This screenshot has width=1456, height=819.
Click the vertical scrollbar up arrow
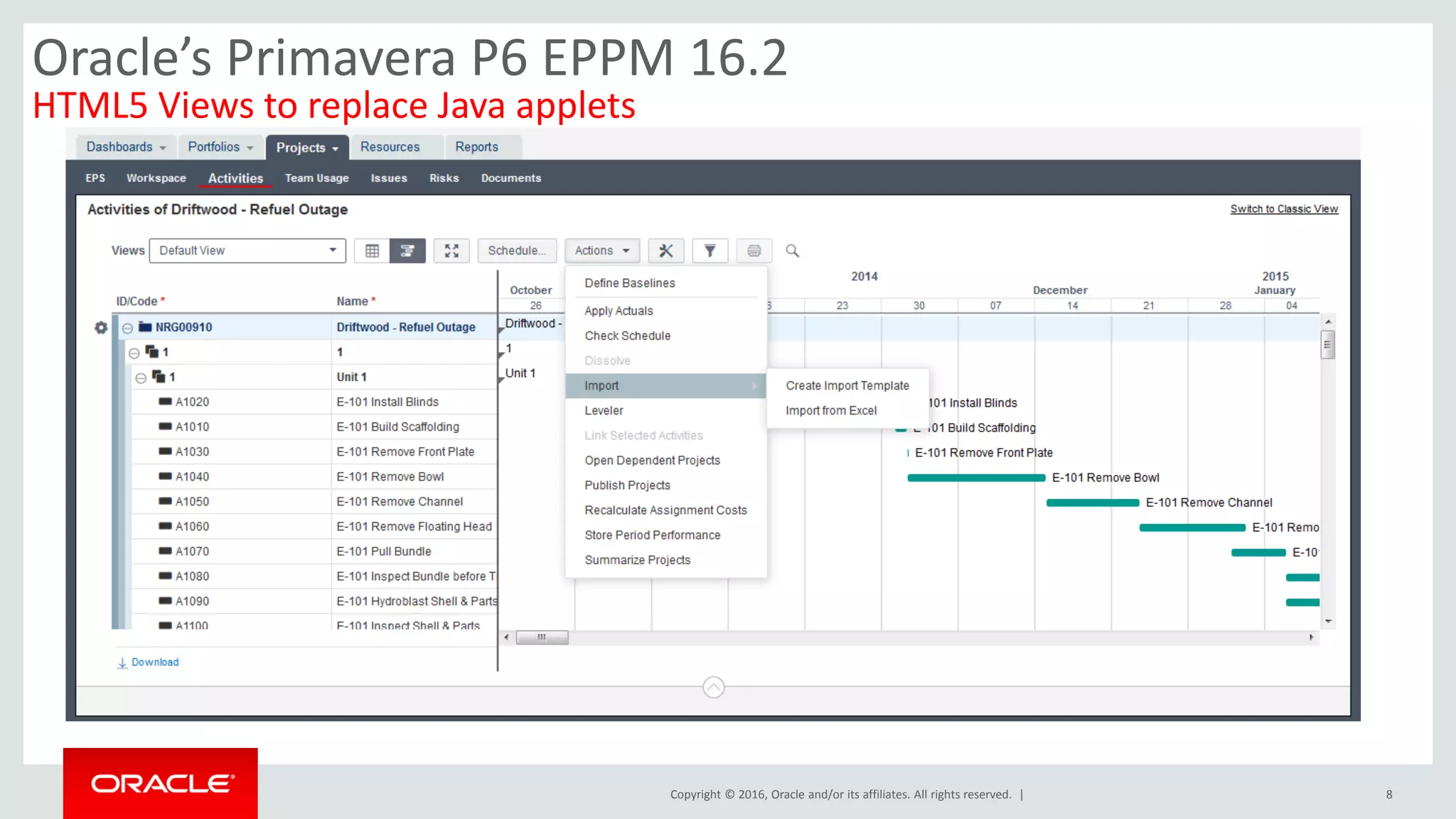(1328, 322)
